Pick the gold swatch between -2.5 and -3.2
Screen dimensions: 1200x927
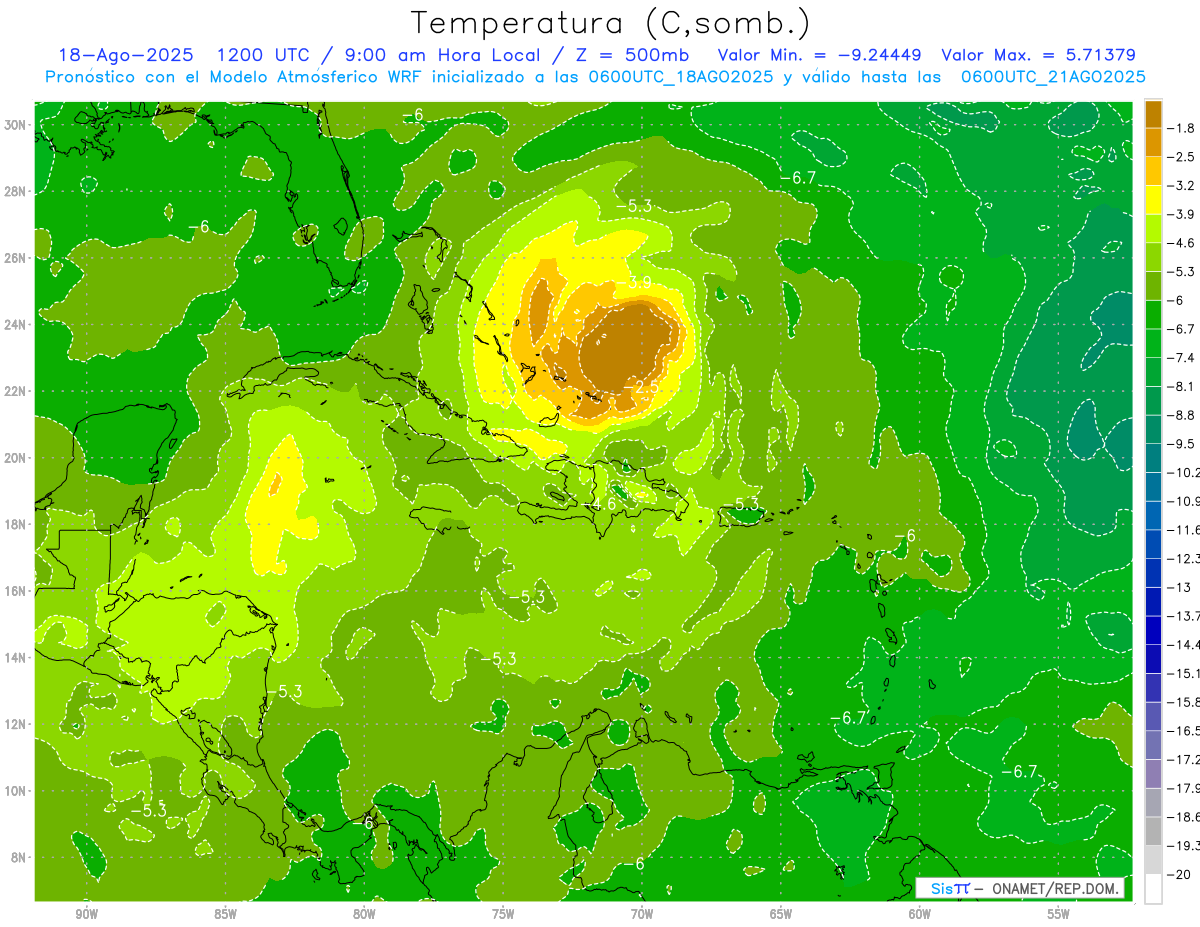(x=1153, y=171)
